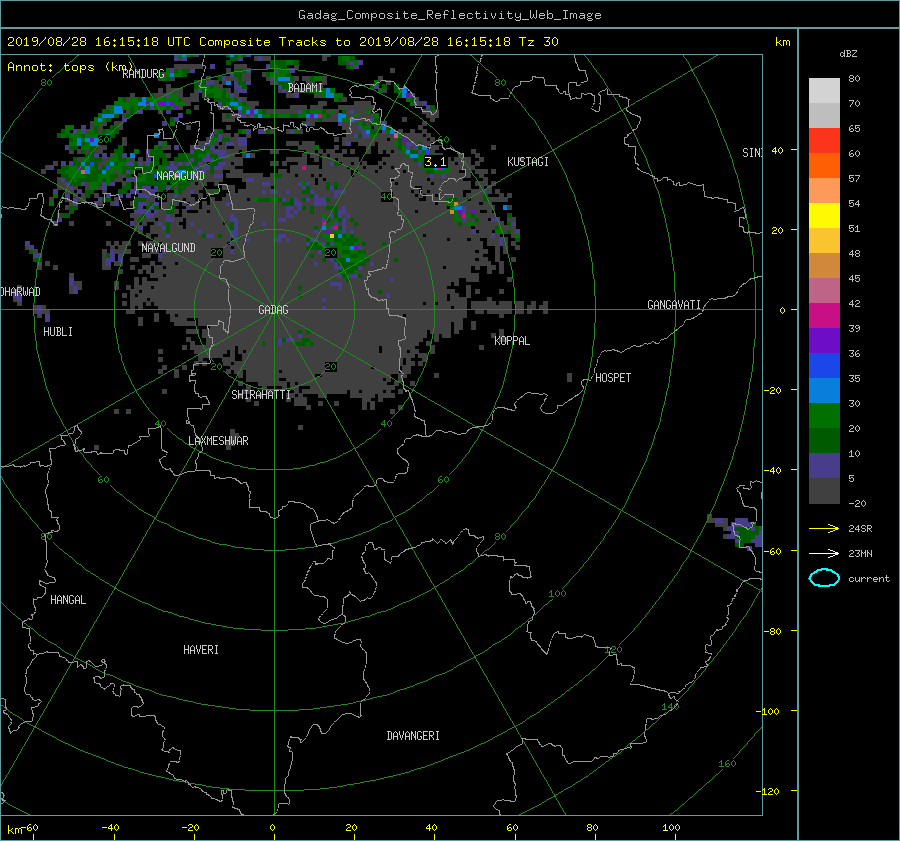This screenshot has height=841, width=900.
Task: Click the DHARWAD town label
Action: 21,292
